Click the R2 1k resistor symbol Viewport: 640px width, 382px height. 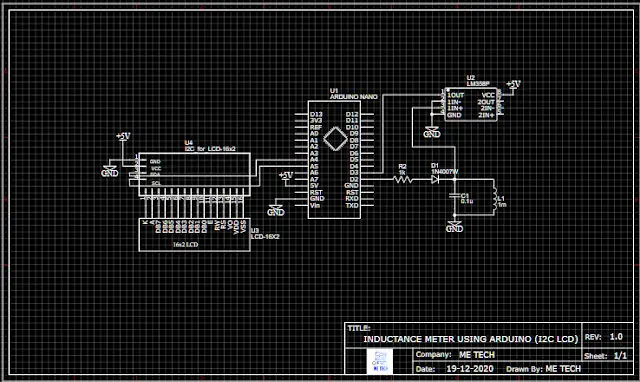[403, 179]
